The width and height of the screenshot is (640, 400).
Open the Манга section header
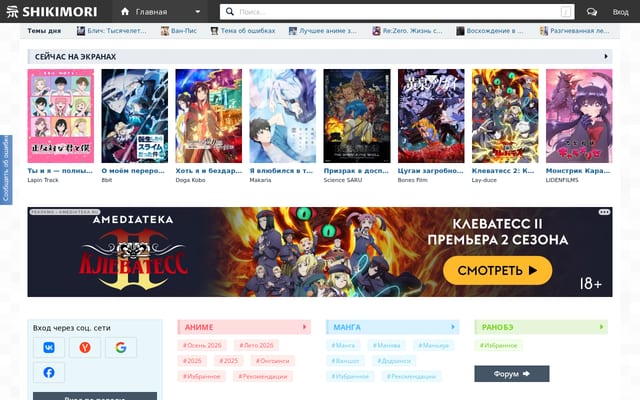pos(393,327)
